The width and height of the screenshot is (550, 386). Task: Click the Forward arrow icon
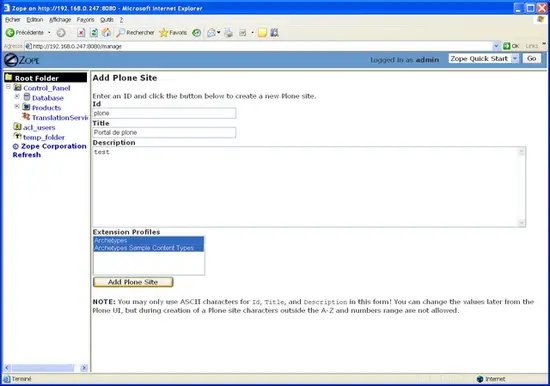[61, 33]
